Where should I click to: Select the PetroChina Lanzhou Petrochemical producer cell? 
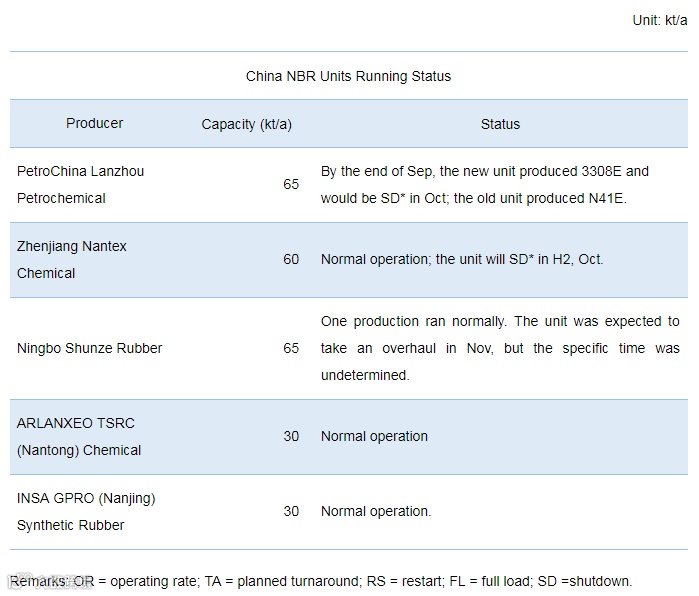pyautogui.click(x=80, y=185)
